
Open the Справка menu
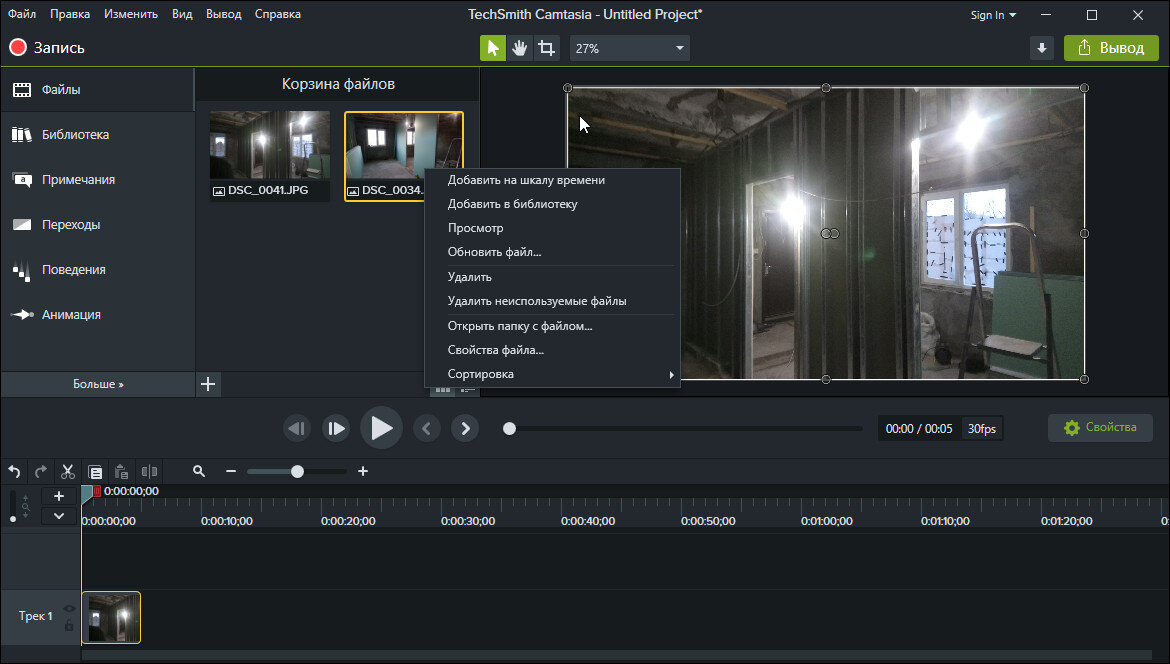277,14
